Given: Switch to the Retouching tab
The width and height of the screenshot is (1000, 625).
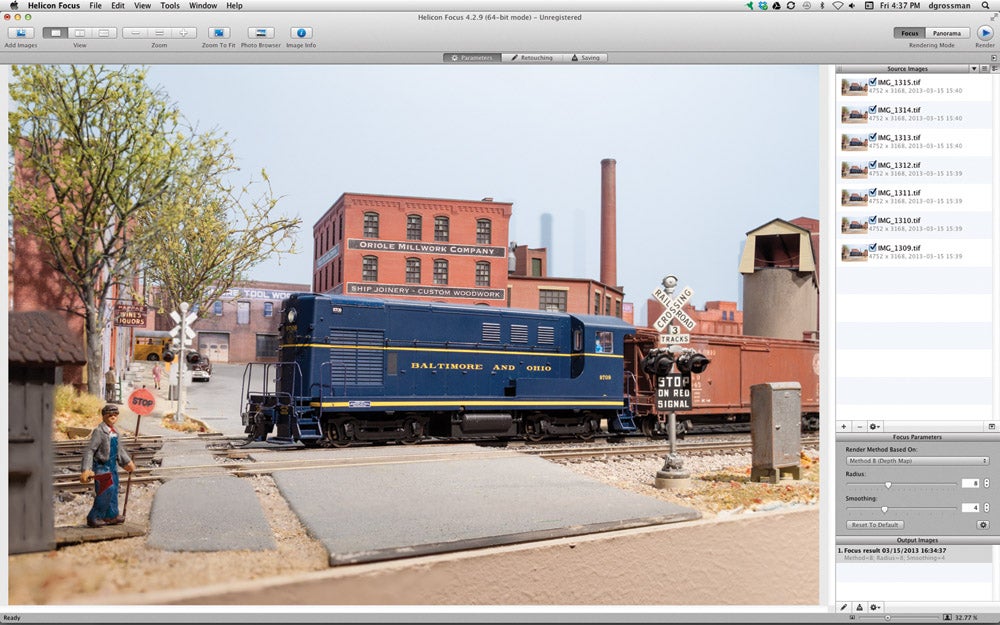Looking at the screenshot, I should 532,57.
